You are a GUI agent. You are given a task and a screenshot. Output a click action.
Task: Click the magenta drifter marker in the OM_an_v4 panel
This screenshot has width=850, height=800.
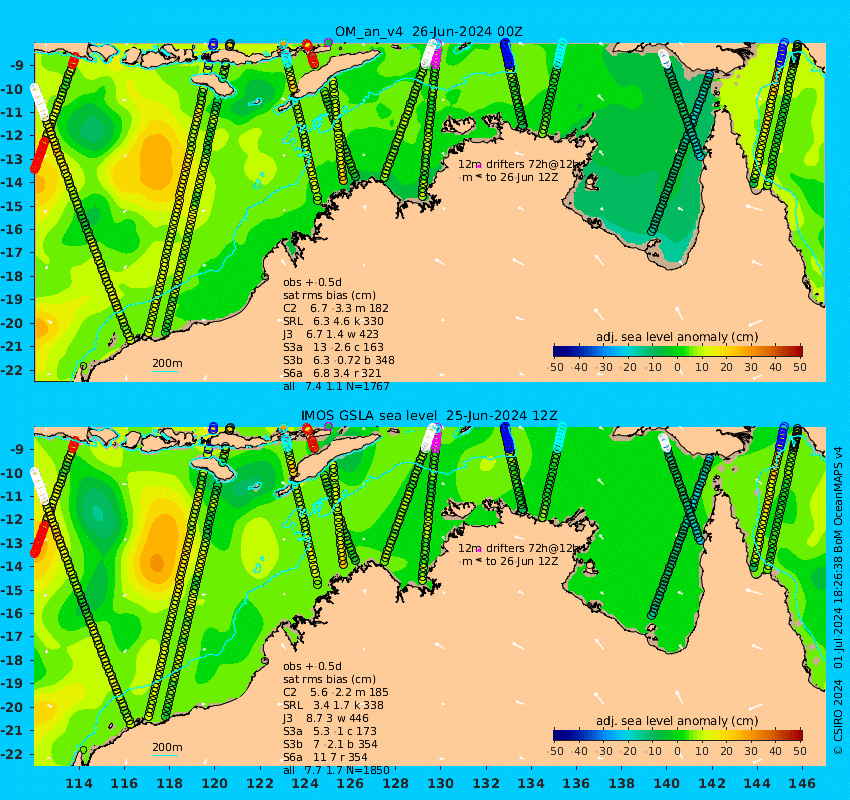pos(479,166)
